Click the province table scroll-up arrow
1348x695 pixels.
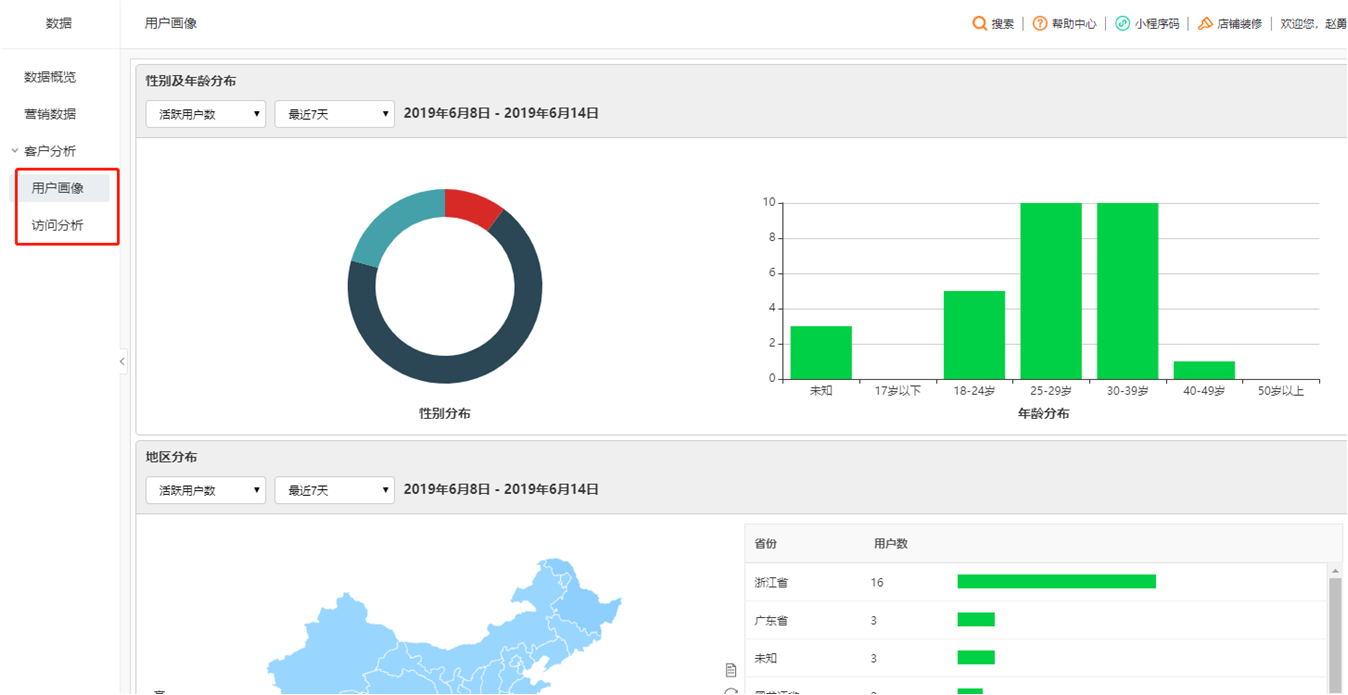pyautogui.click(x=1334, y=571)
